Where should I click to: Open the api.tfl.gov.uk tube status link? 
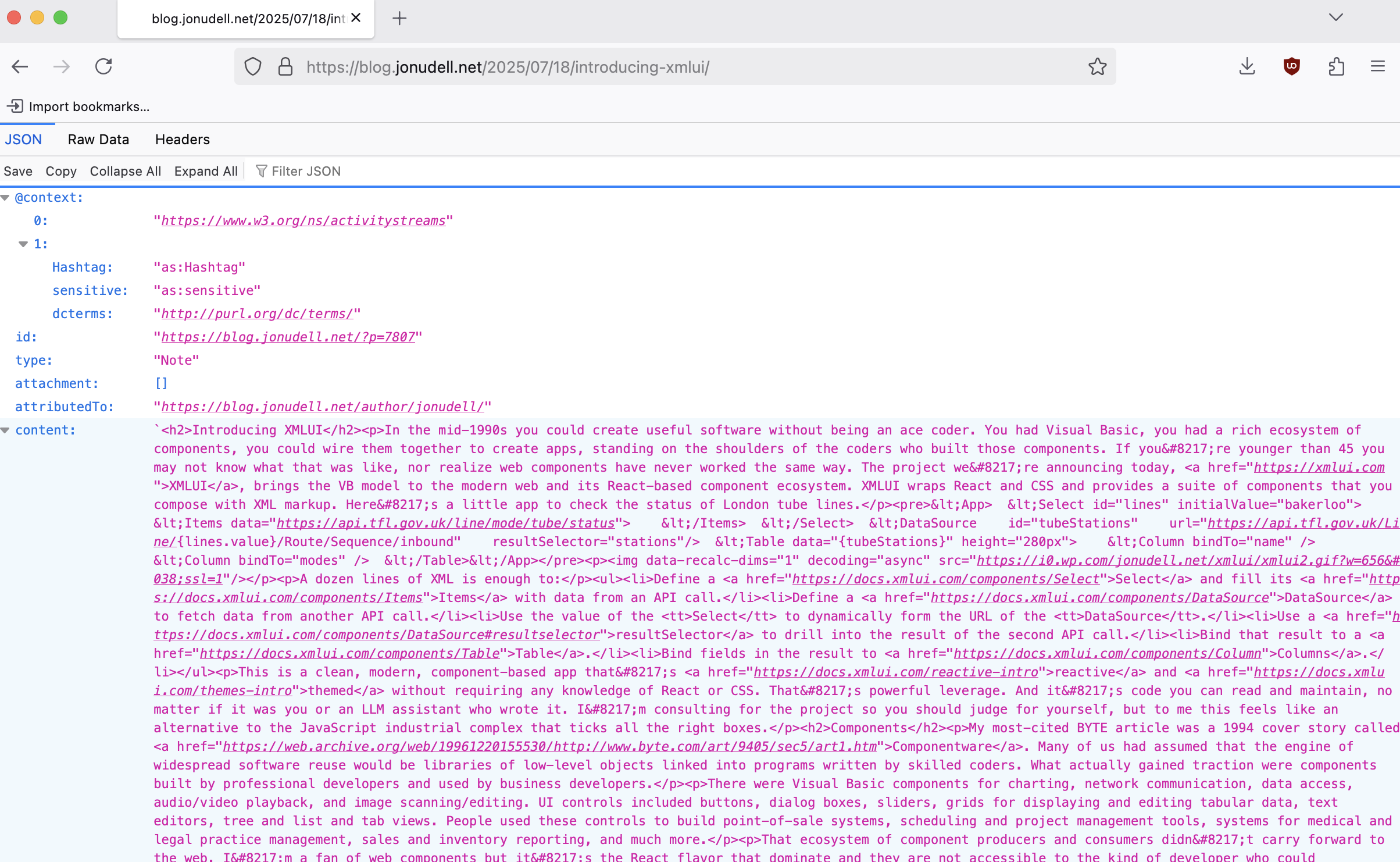(x=446, y=523)
